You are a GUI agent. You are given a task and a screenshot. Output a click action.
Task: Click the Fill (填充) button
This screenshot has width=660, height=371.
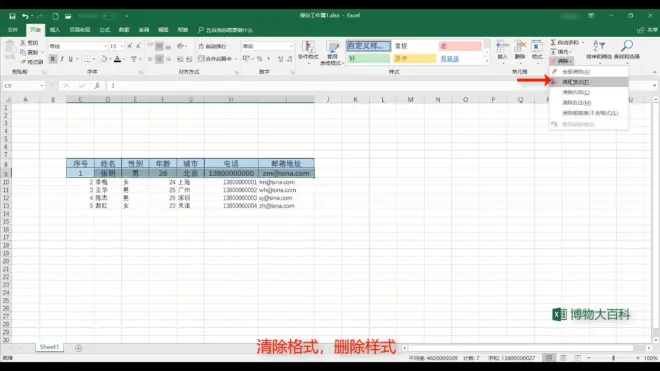tap(562, 52)
